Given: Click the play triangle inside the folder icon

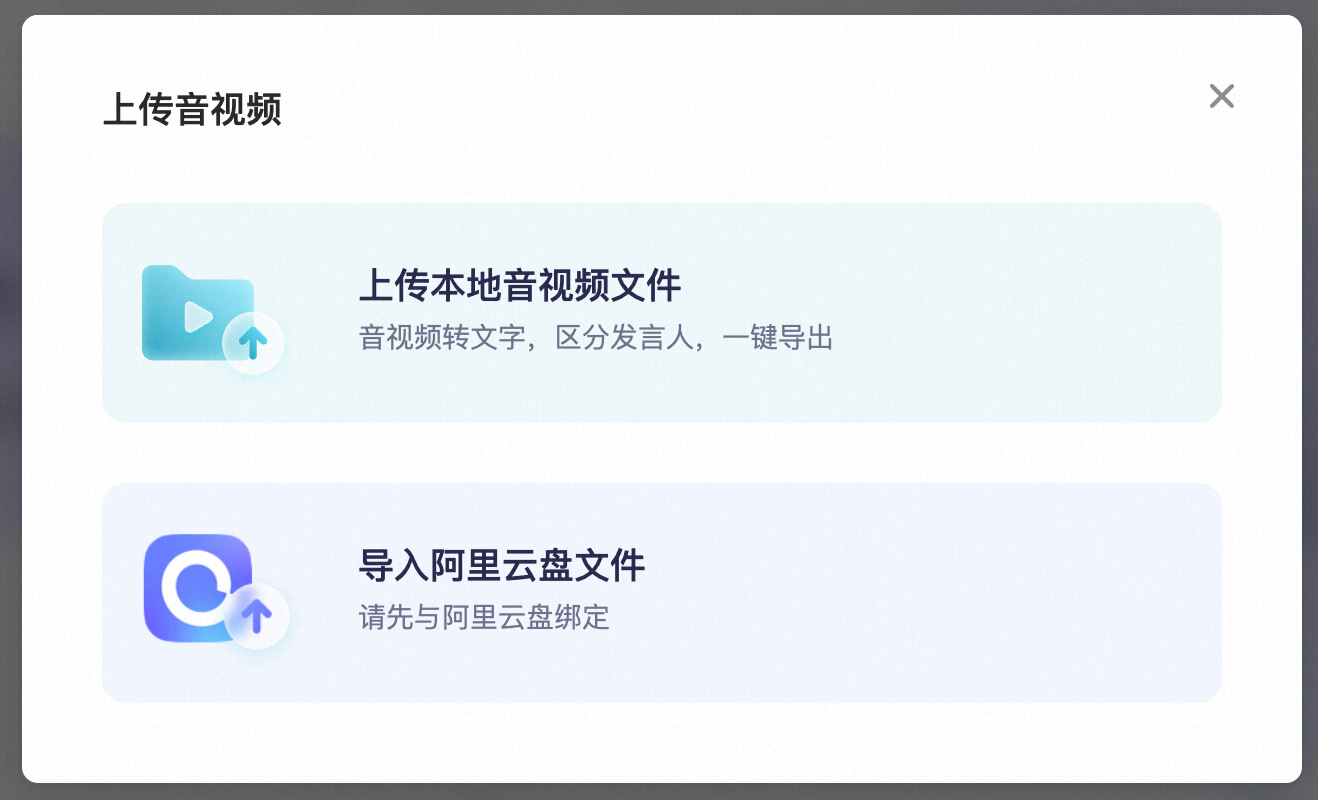Looking at the screenshot, I should click(198, 317).
